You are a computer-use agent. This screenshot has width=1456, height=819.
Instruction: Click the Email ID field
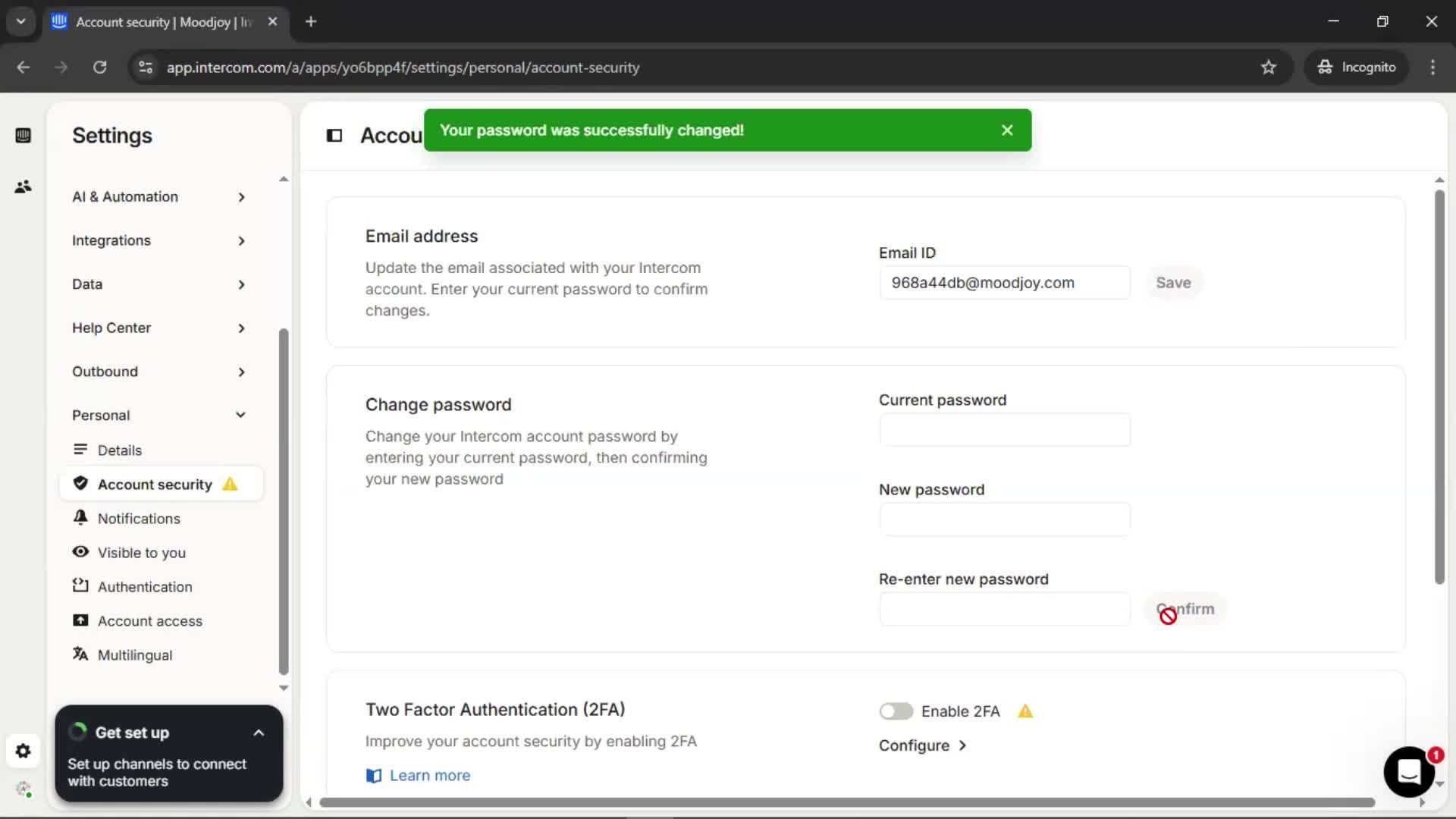coord(1005,283)
